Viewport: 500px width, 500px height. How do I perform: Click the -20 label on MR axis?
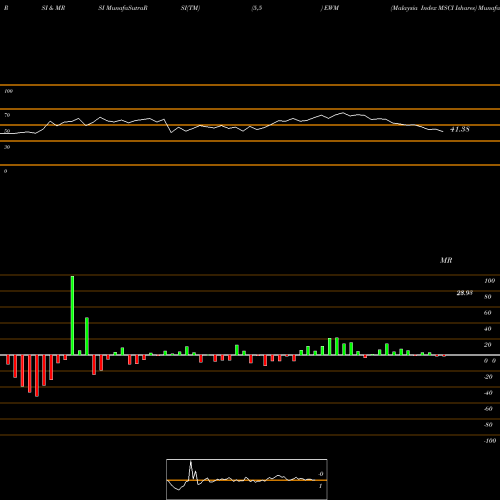point(488,377)
